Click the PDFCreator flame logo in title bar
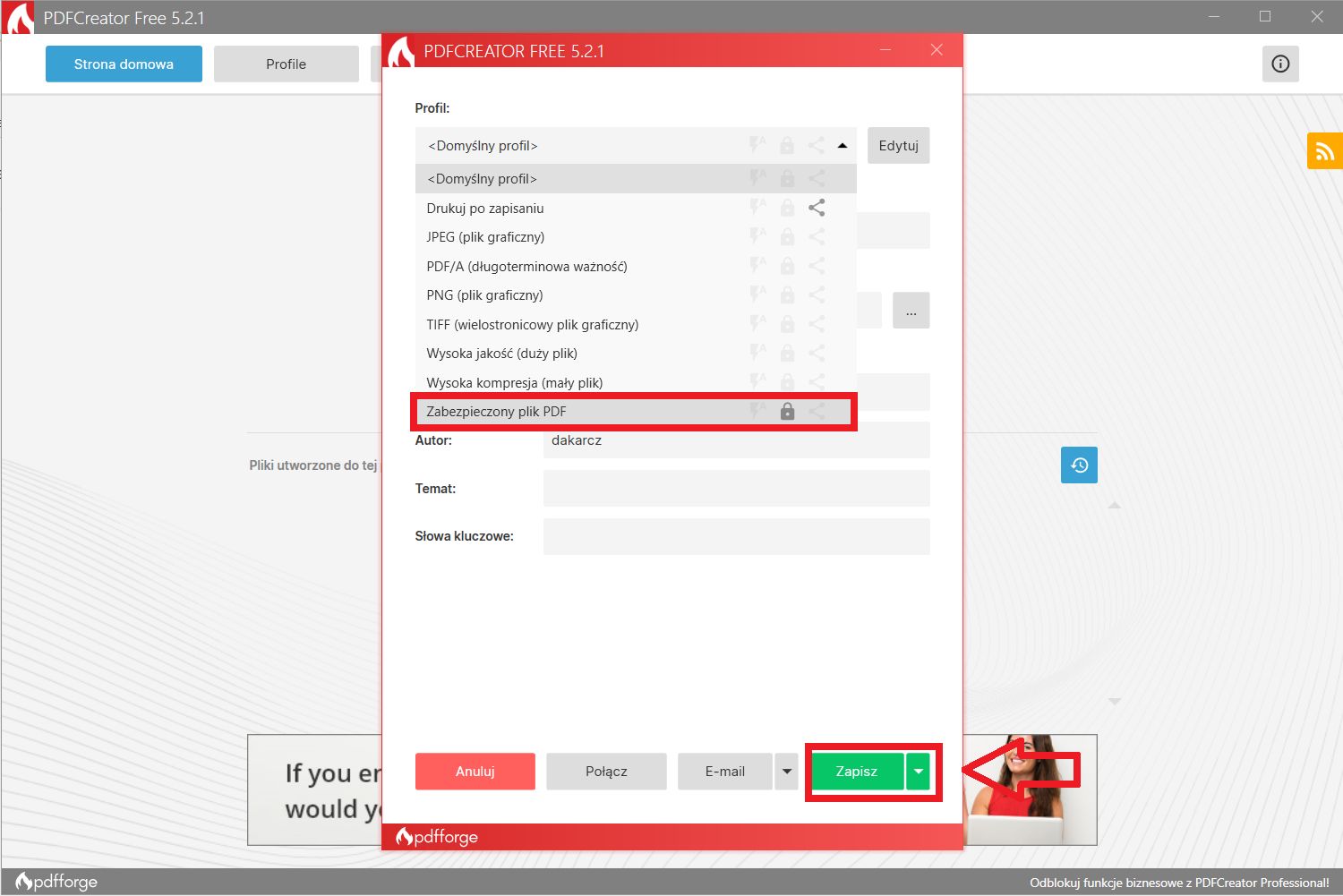The image size is (1343, 896). (x=19, y=16)
